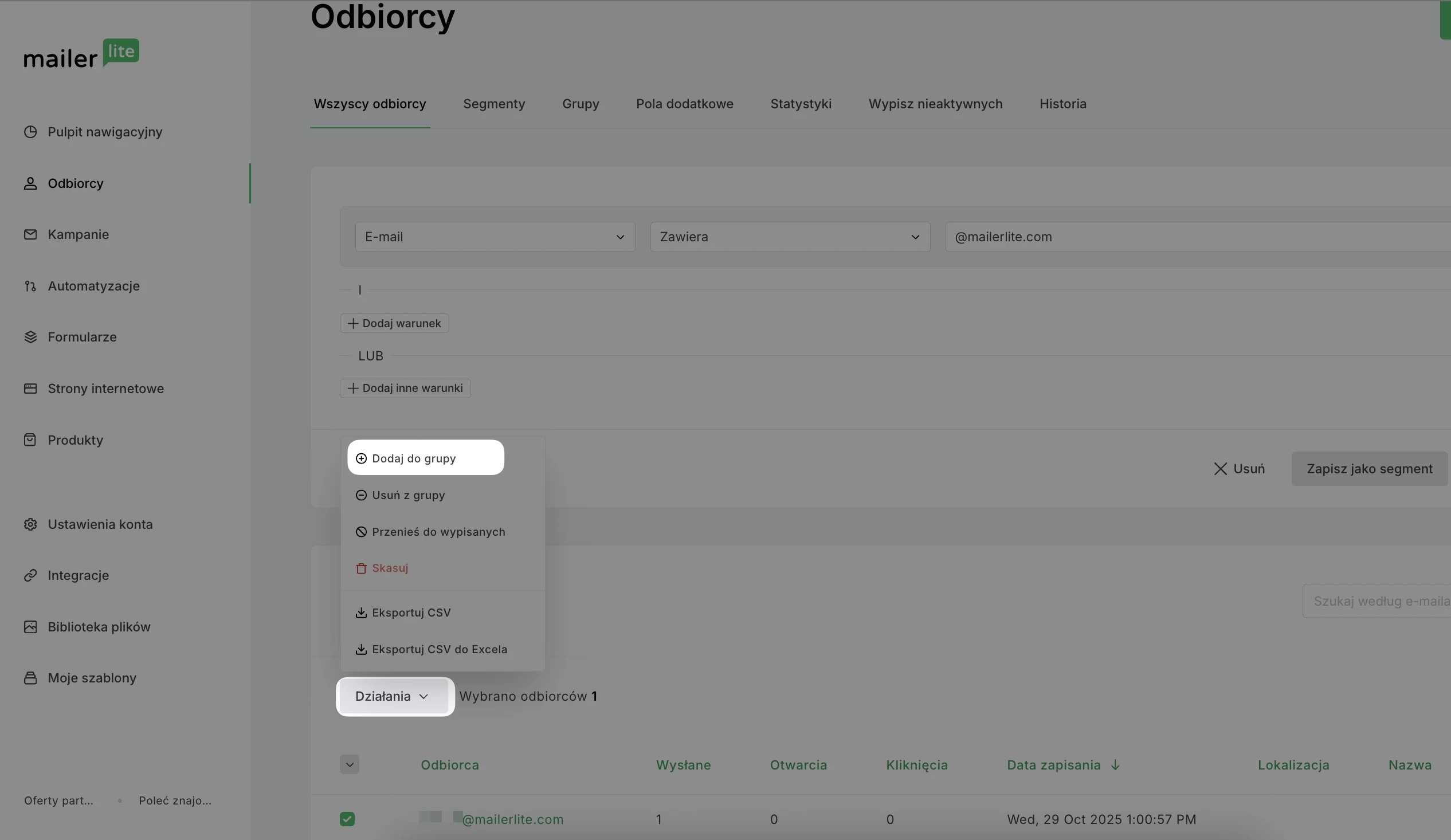
Task: Select Eksportuj CSV menu option
Action: coord(411,613)
